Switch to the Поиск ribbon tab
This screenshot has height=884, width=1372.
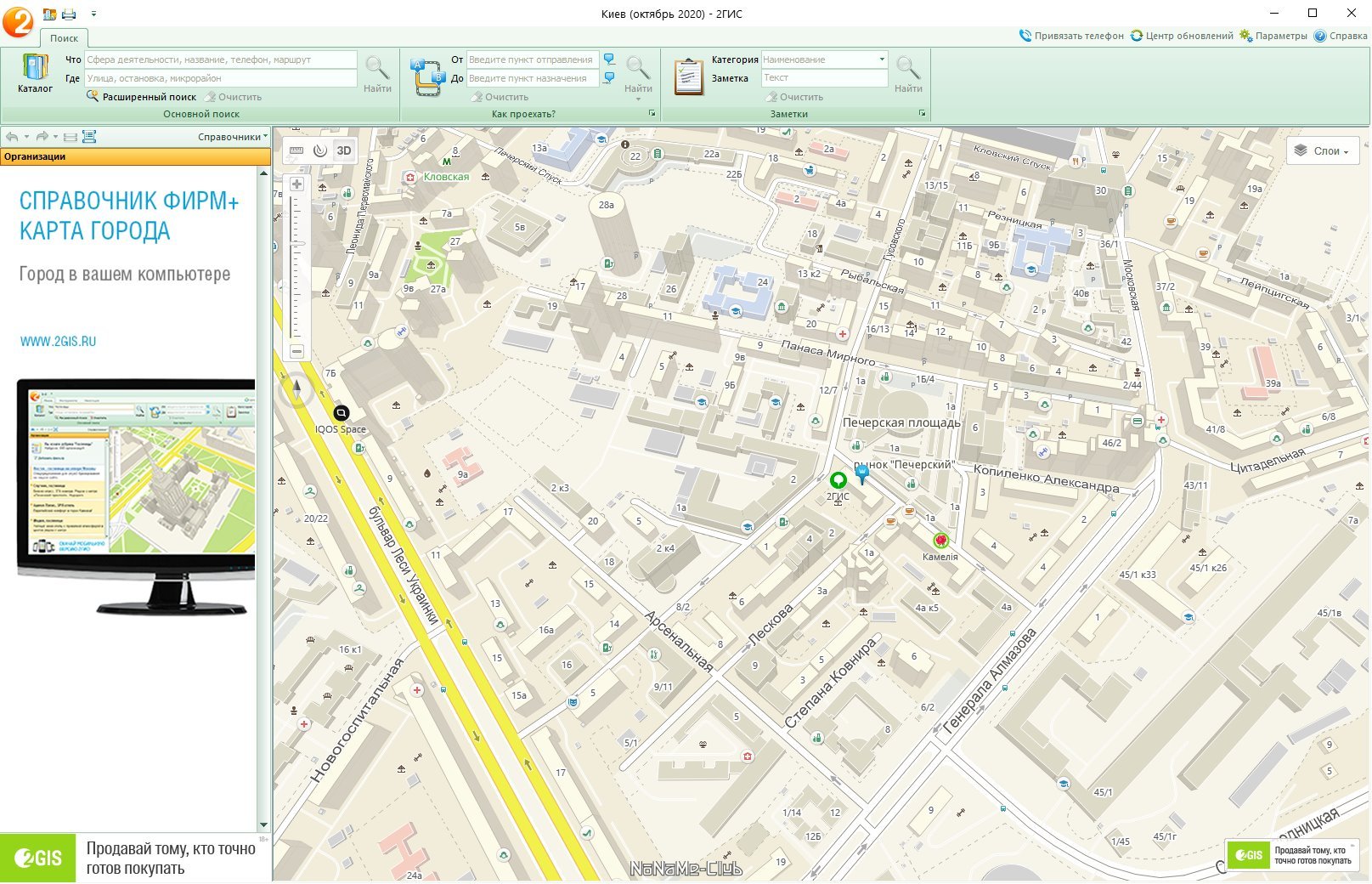pyautogui.click(x=64, y=38)
